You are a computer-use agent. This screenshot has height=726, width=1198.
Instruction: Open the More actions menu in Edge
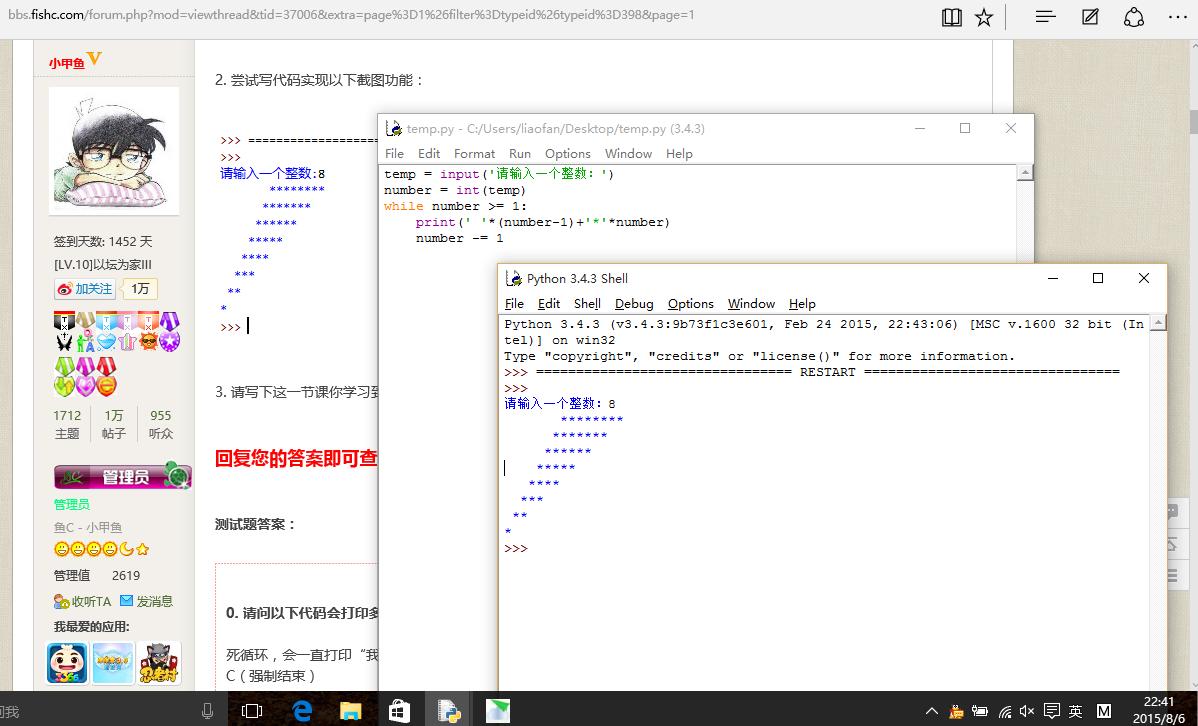pos(1177,17)
